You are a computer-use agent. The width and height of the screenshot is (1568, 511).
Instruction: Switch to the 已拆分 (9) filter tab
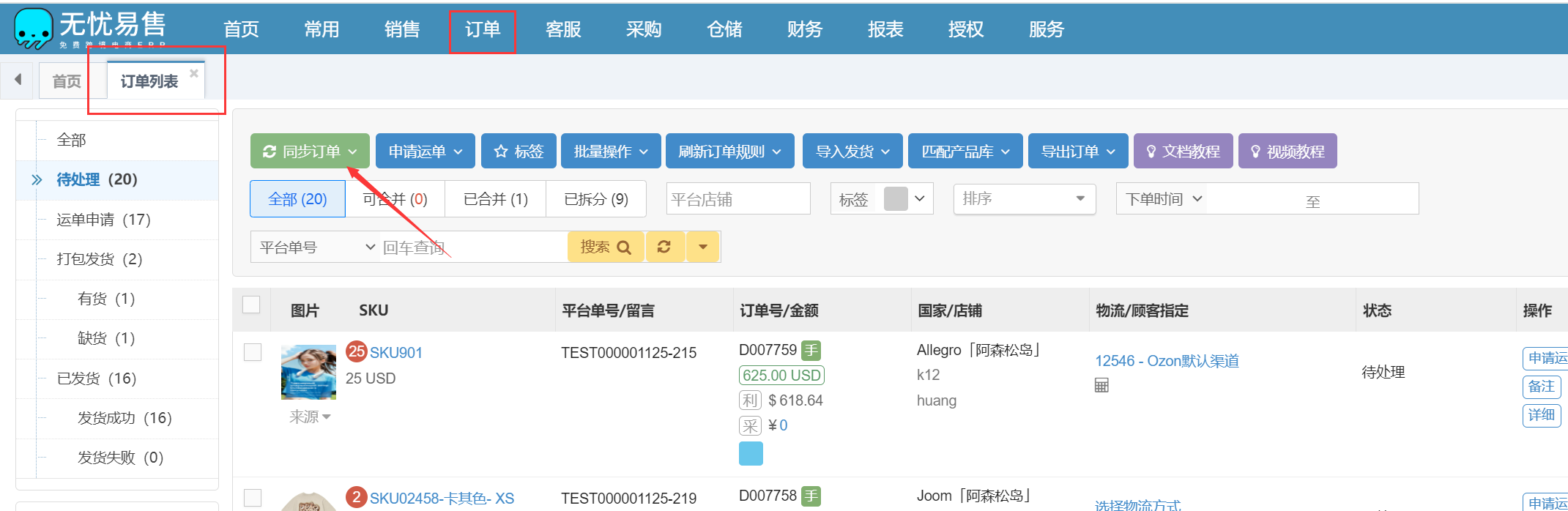point(595,199)
